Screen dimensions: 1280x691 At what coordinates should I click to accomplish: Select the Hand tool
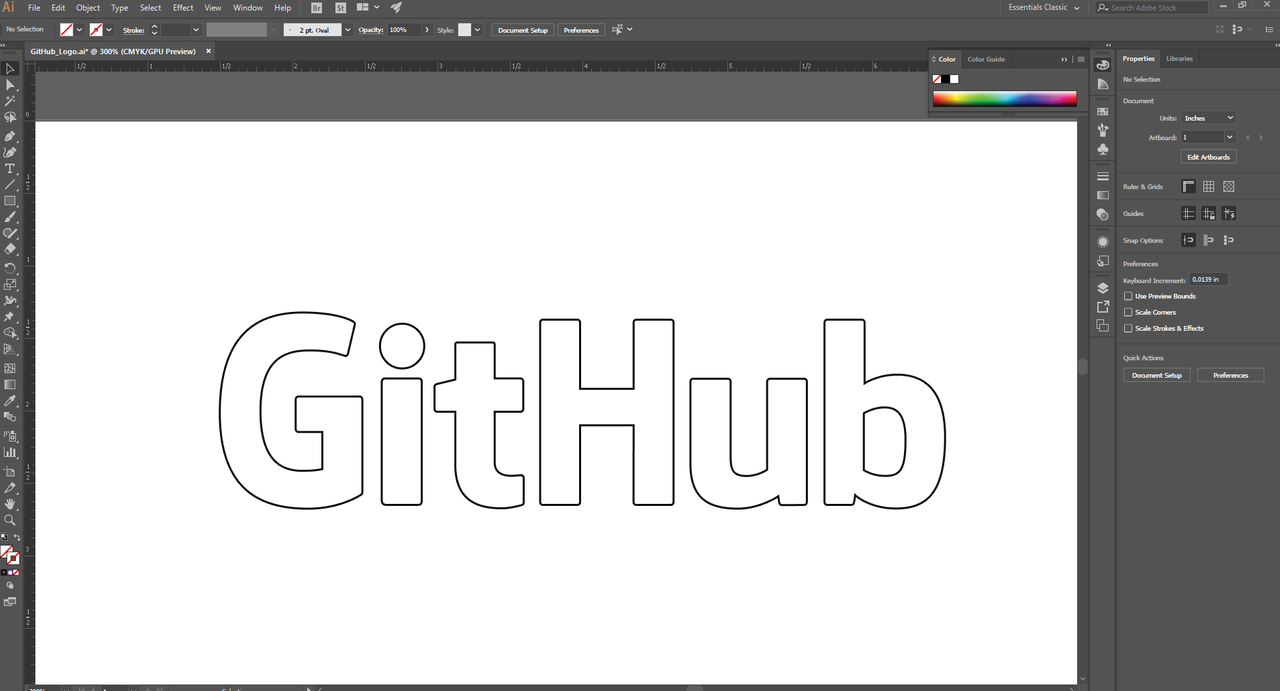point(11,503)
